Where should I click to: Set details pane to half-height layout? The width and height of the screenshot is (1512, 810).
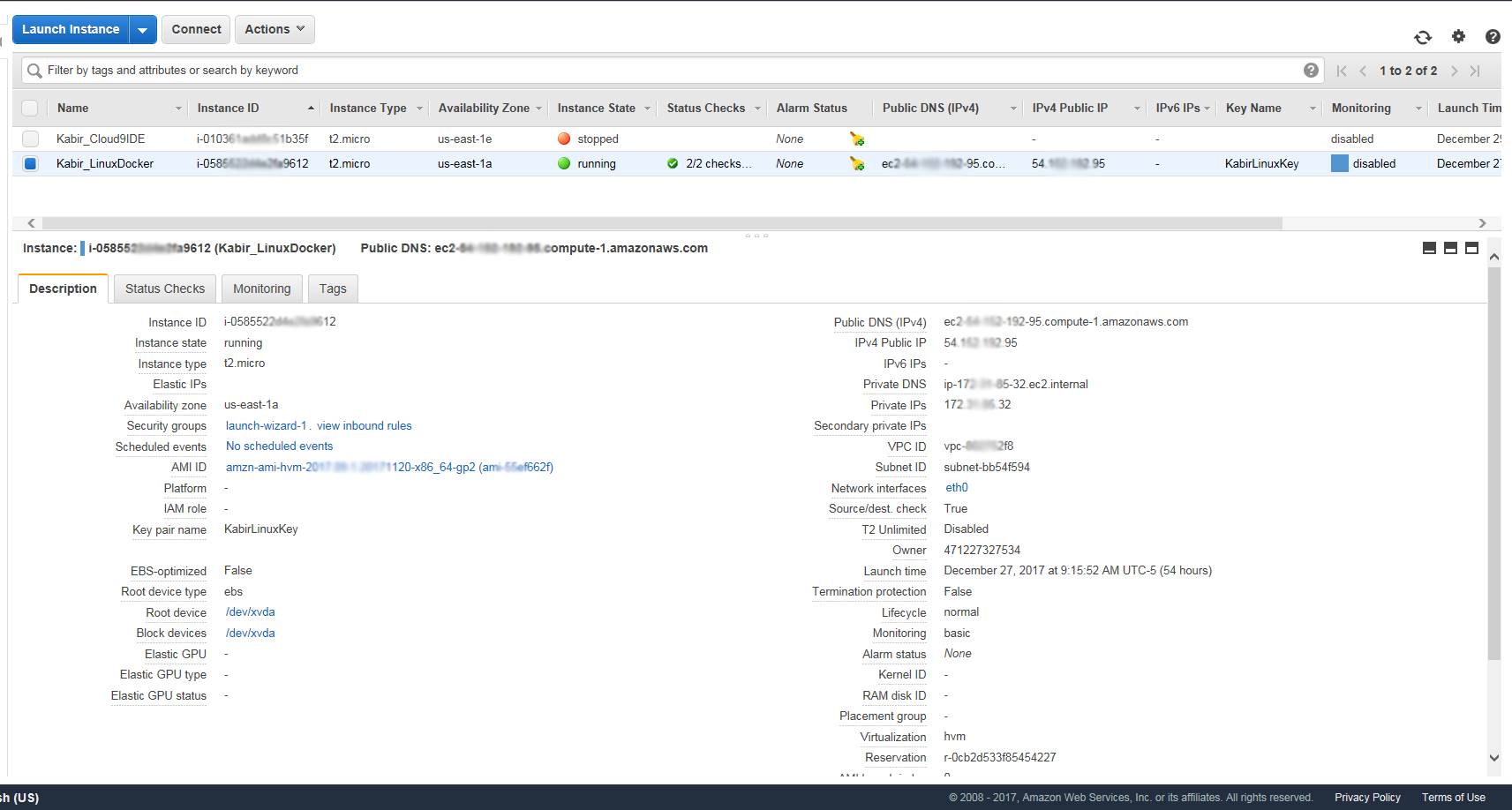click(x=1450, y=248)
